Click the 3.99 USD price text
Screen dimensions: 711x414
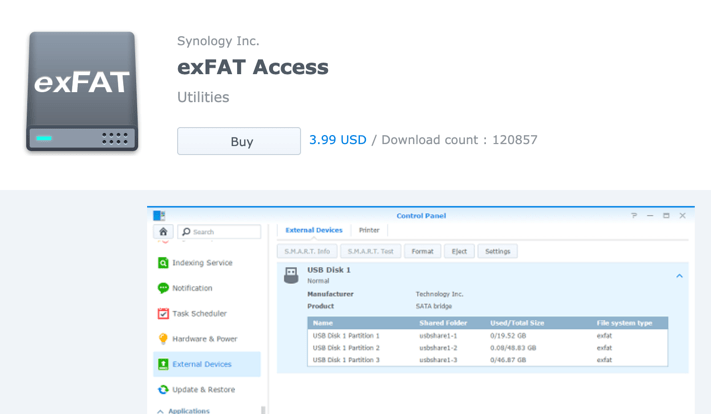pyautogui.click(x=337, y=140)
